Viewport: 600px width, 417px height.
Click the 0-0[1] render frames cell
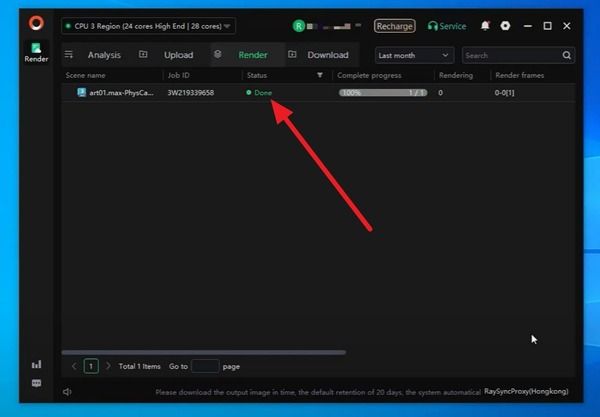(504, 93)
